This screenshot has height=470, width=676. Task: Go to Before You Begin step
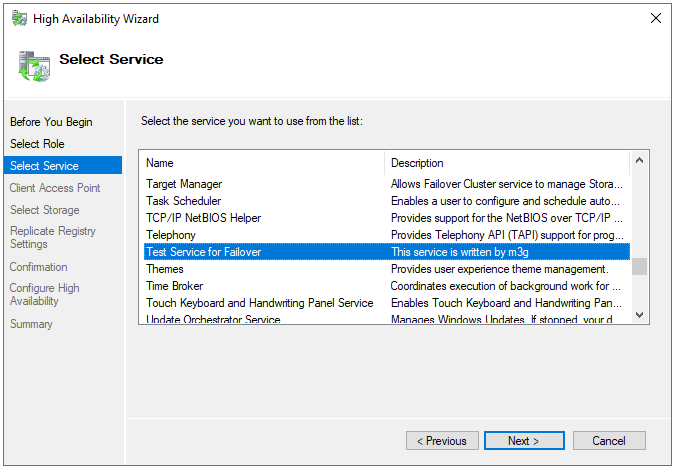click(51, 122)
